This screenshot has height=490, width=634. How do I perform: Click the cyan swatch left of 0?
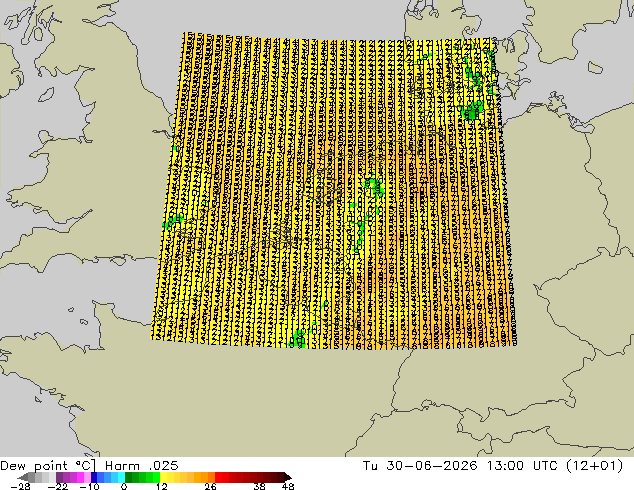pyautogui.click(x=122, y=477)
